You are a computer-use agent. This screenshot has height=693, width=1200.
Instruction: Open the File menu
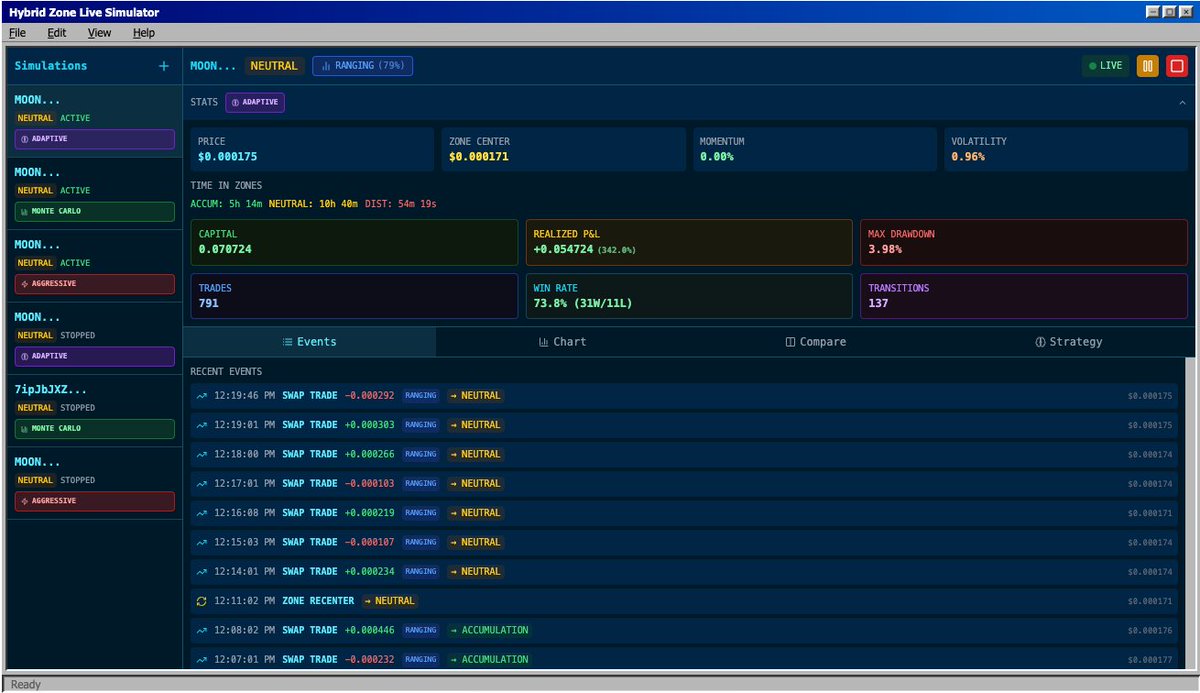click(x=18, y=32)
